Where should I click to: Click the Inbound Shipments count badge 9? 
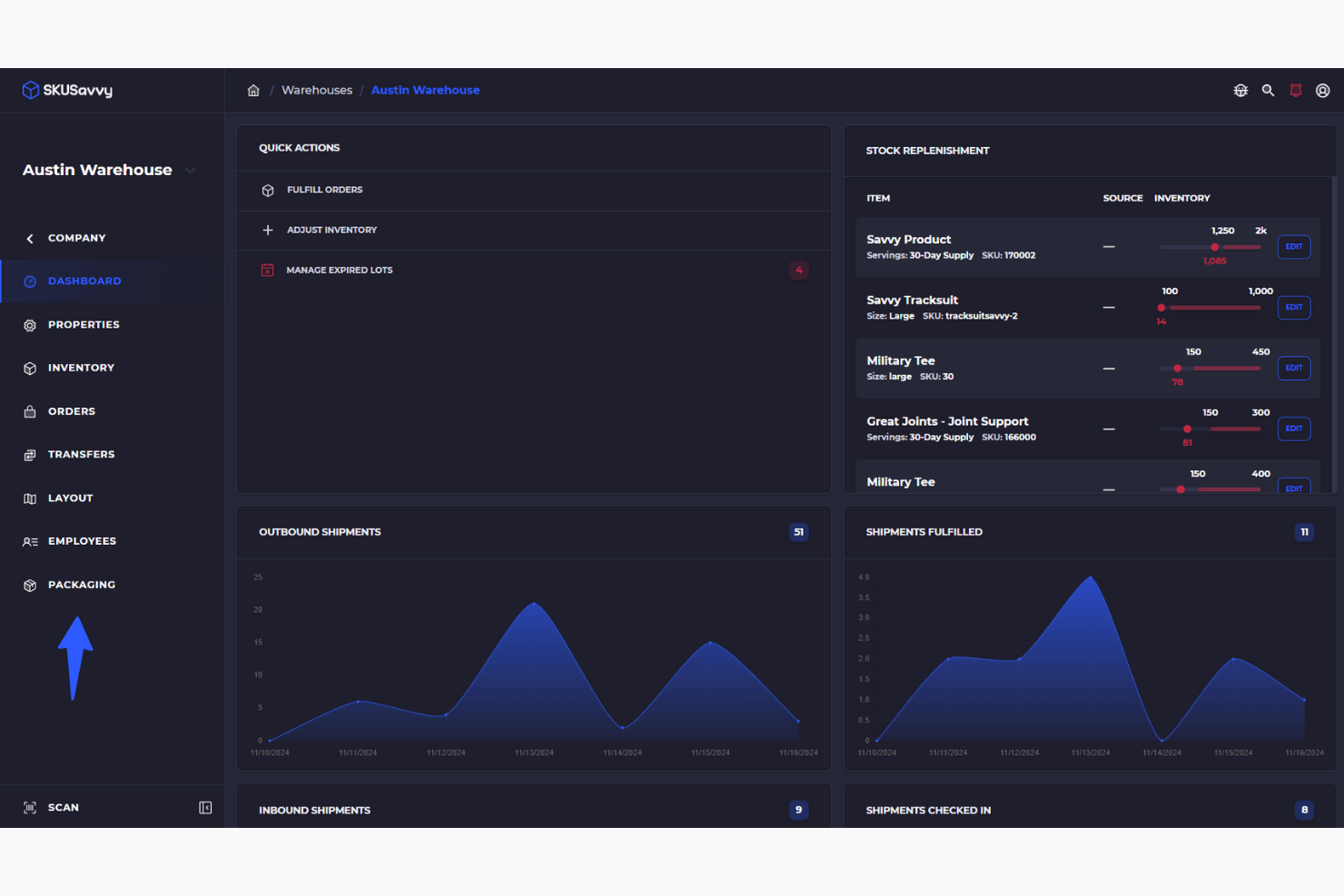point(799,810)
